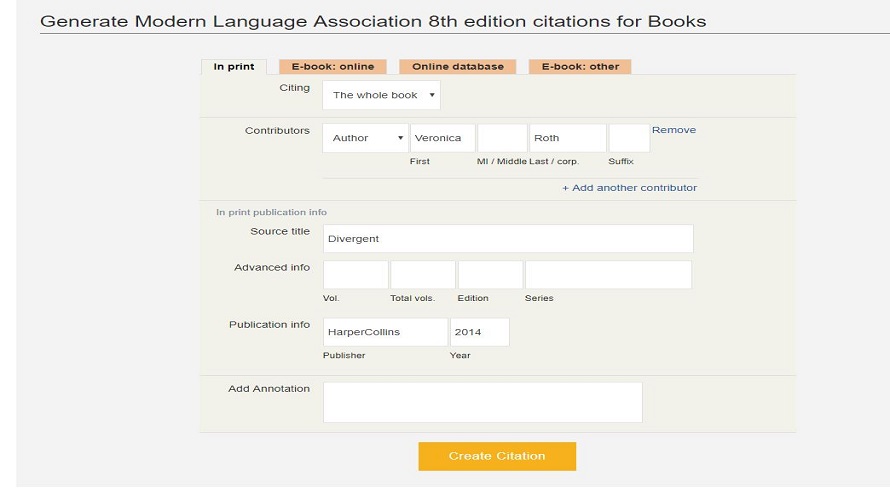The height and width of the screenshot is (500, 890).
Task: Click Add another contributor link
Action: pyautogui.click(x=629, y=188)
